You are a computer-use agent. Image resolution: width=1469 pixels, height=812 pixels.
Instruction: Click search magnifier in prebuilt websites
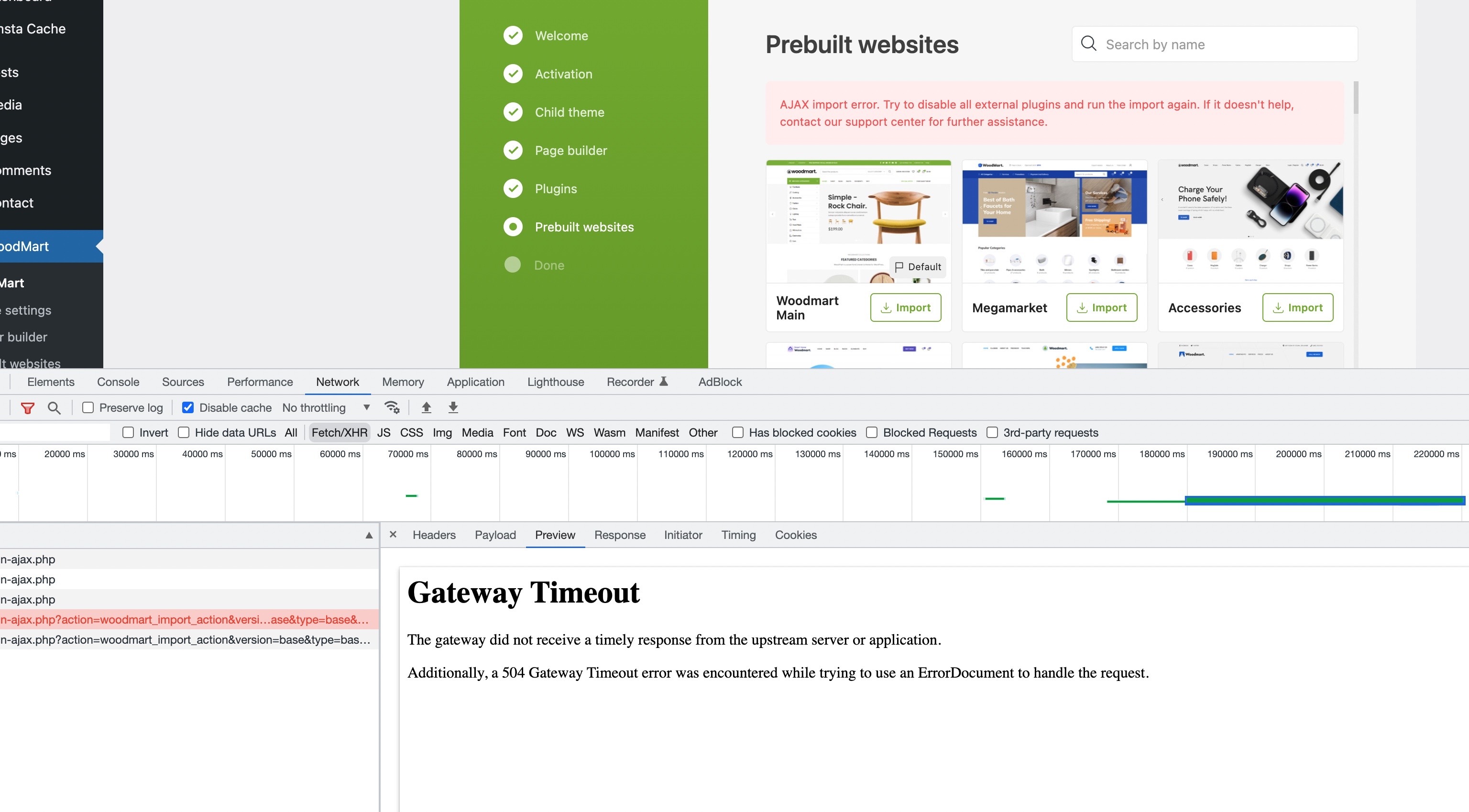pos(1089,44)
